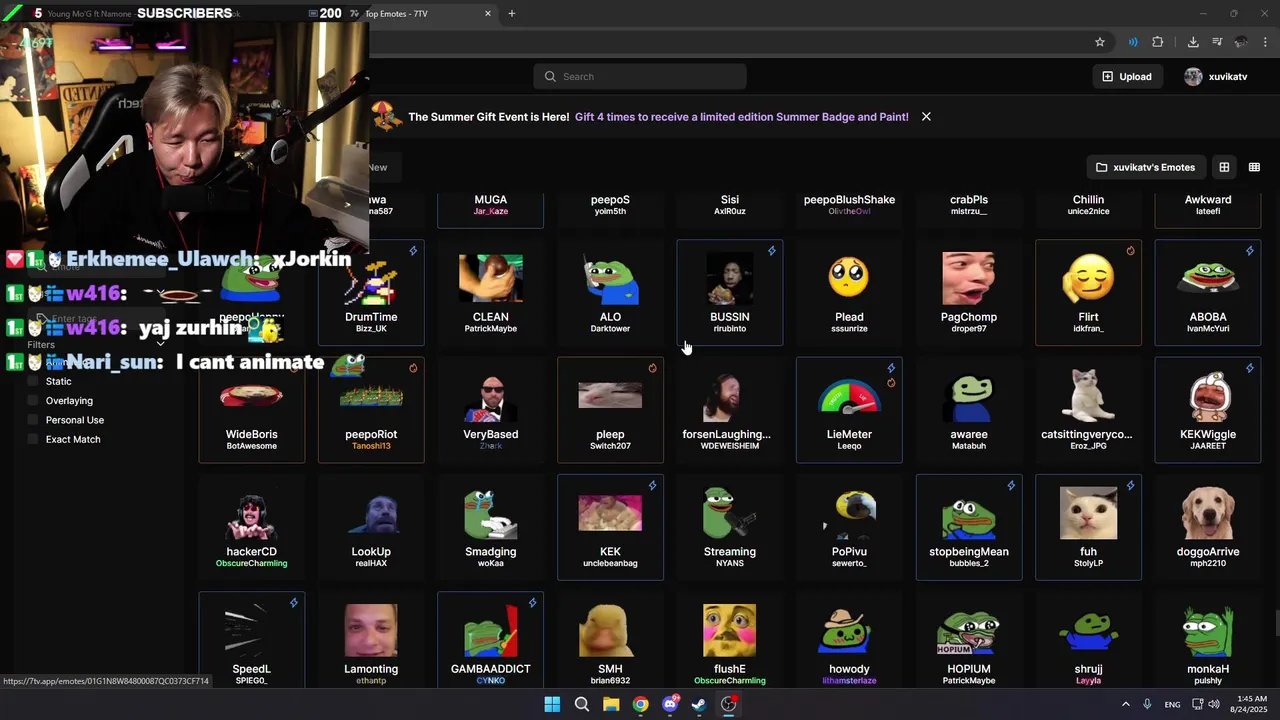Open the Chrome profile avatar
The image size is (1280, 720).
(x=1241, y=42)
